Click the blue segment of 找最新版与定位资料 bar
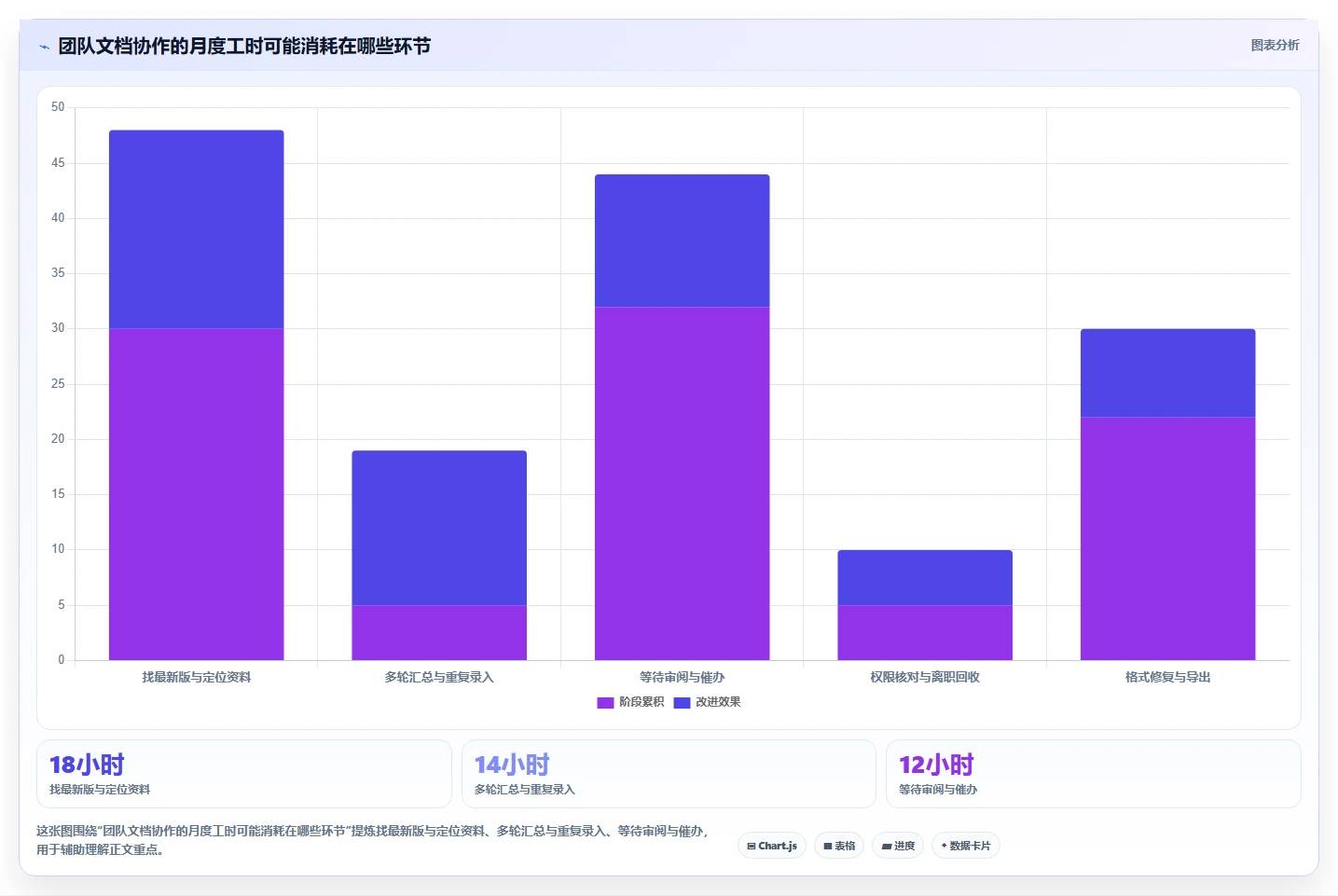 tap(196, 229)
